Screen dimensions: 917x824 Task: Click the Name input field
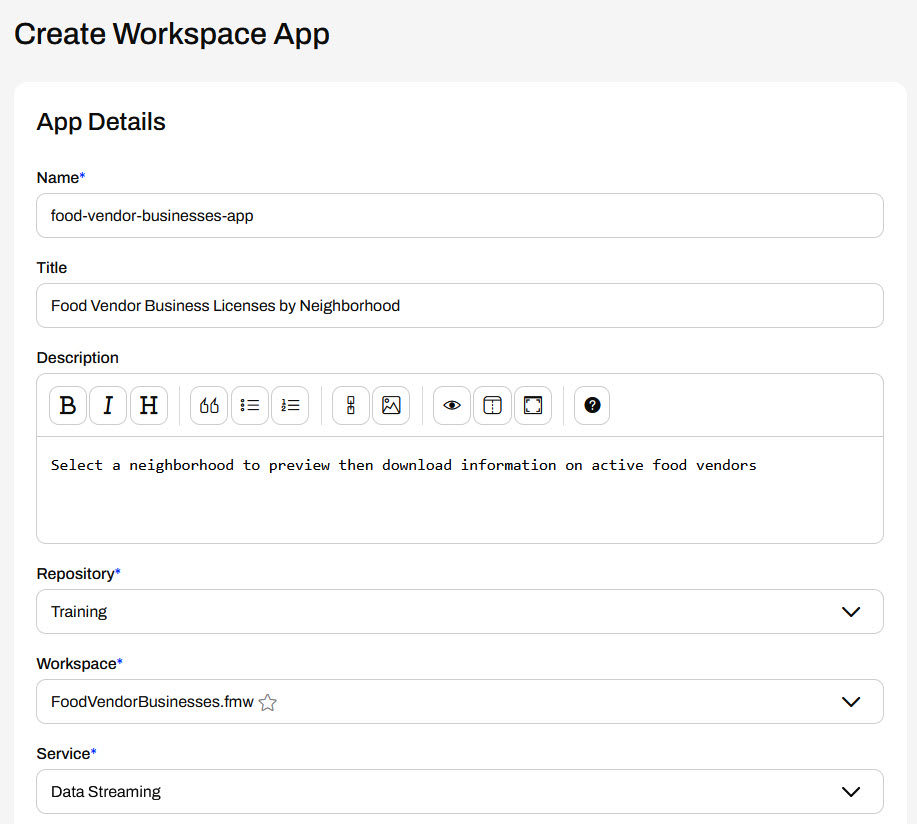[x=459, y=215]
